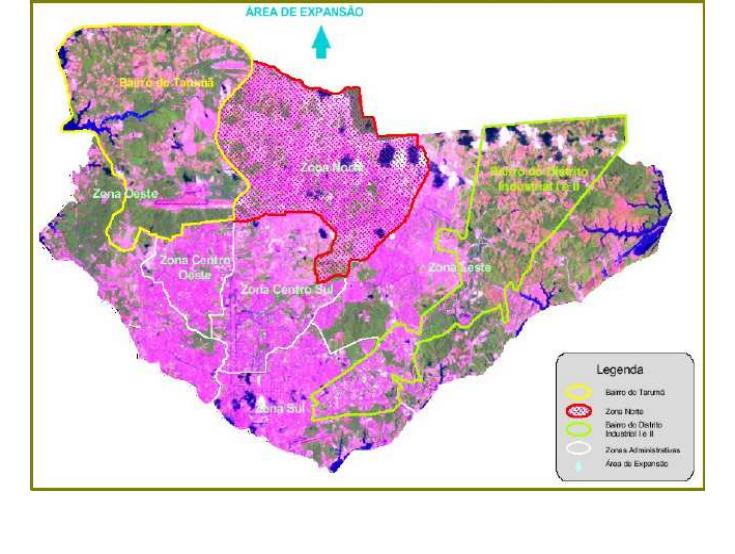Click 'Zona Norte' text in the legend

626,411
